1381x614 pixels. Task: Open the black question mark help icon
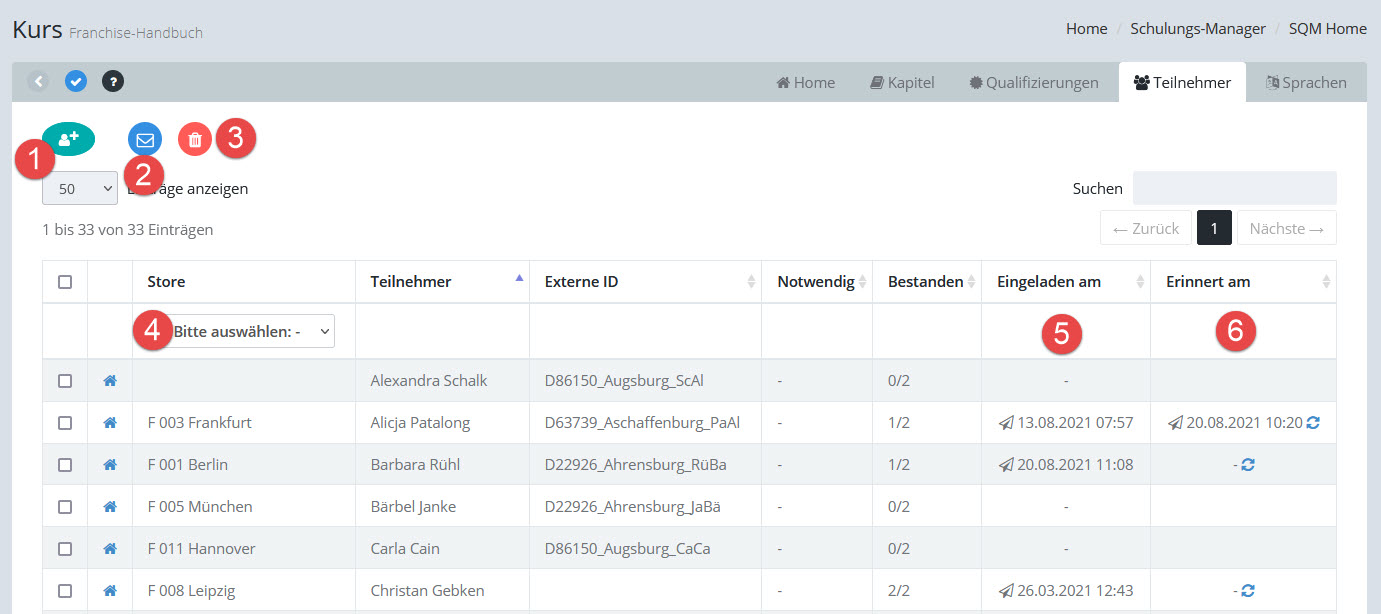pyautogui.click(x=113, y=81)
